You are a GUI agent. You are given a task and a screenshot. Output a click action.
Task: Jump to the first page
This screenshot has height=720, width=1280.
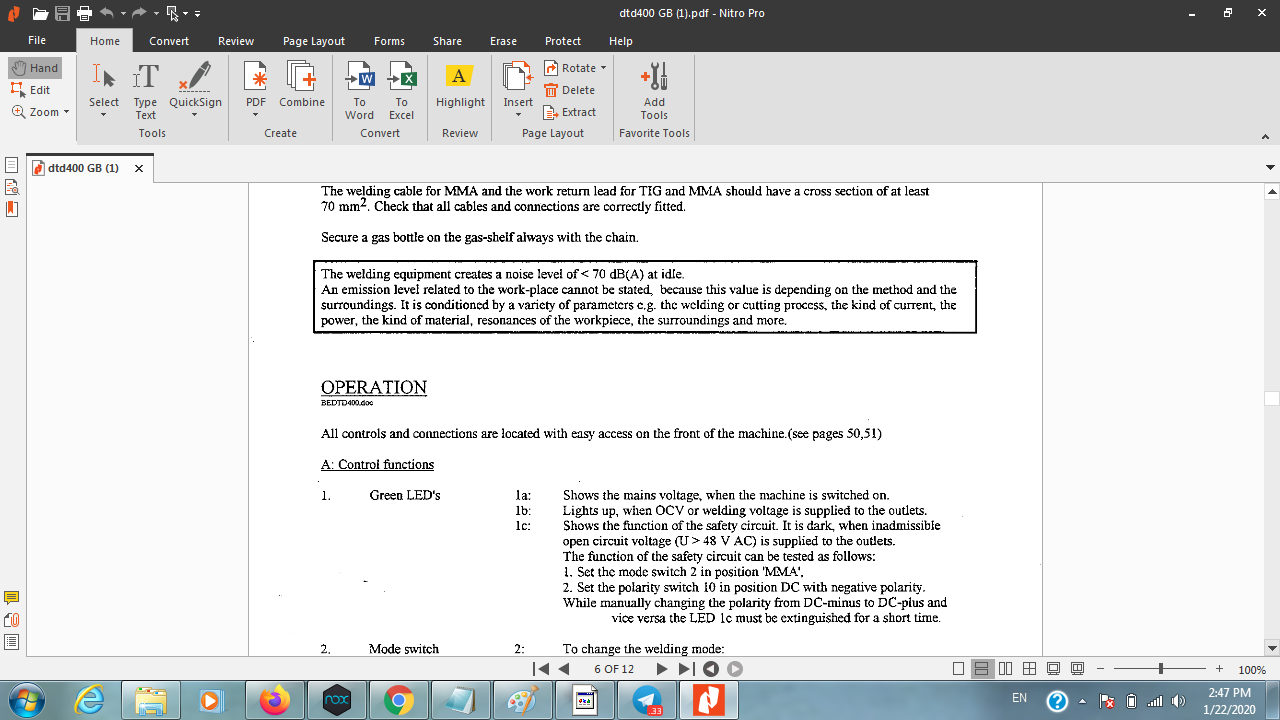click(x=541, y=669)
